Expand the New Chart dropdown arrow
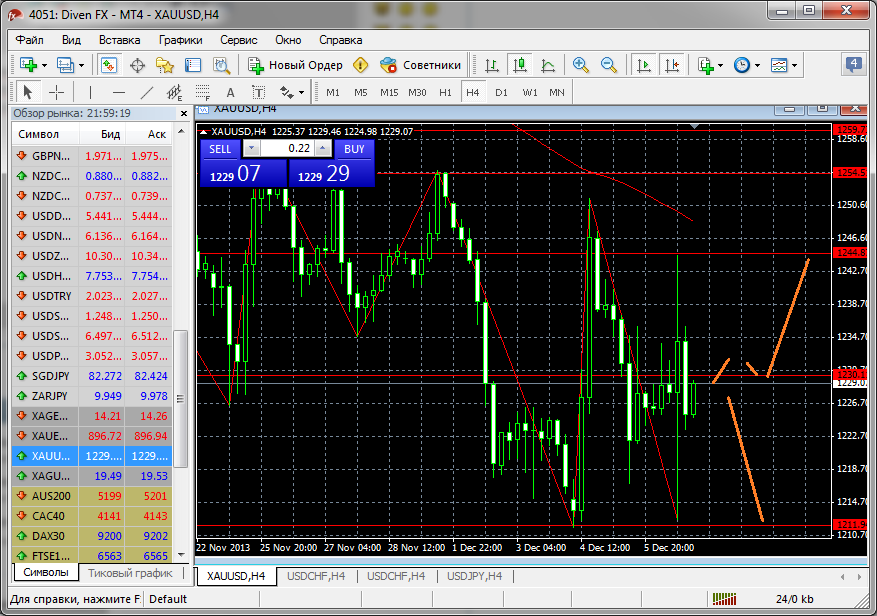 point(44,65)
